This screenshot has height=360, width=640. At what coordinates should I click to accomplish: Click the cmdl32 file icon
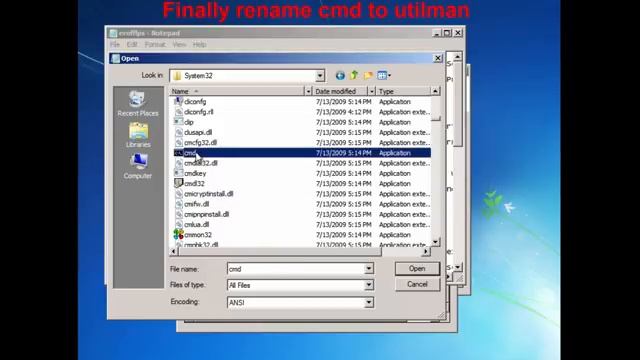point(178,183)
